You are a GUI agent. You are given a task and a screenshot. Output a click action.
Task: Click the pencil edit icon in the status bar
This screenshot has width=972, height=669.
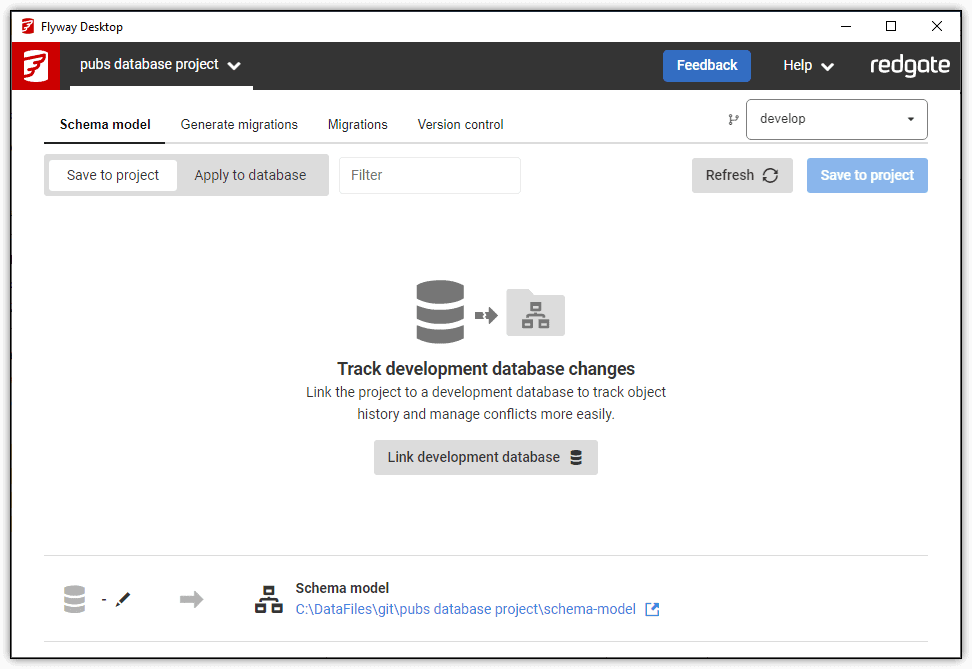point(122,599)
